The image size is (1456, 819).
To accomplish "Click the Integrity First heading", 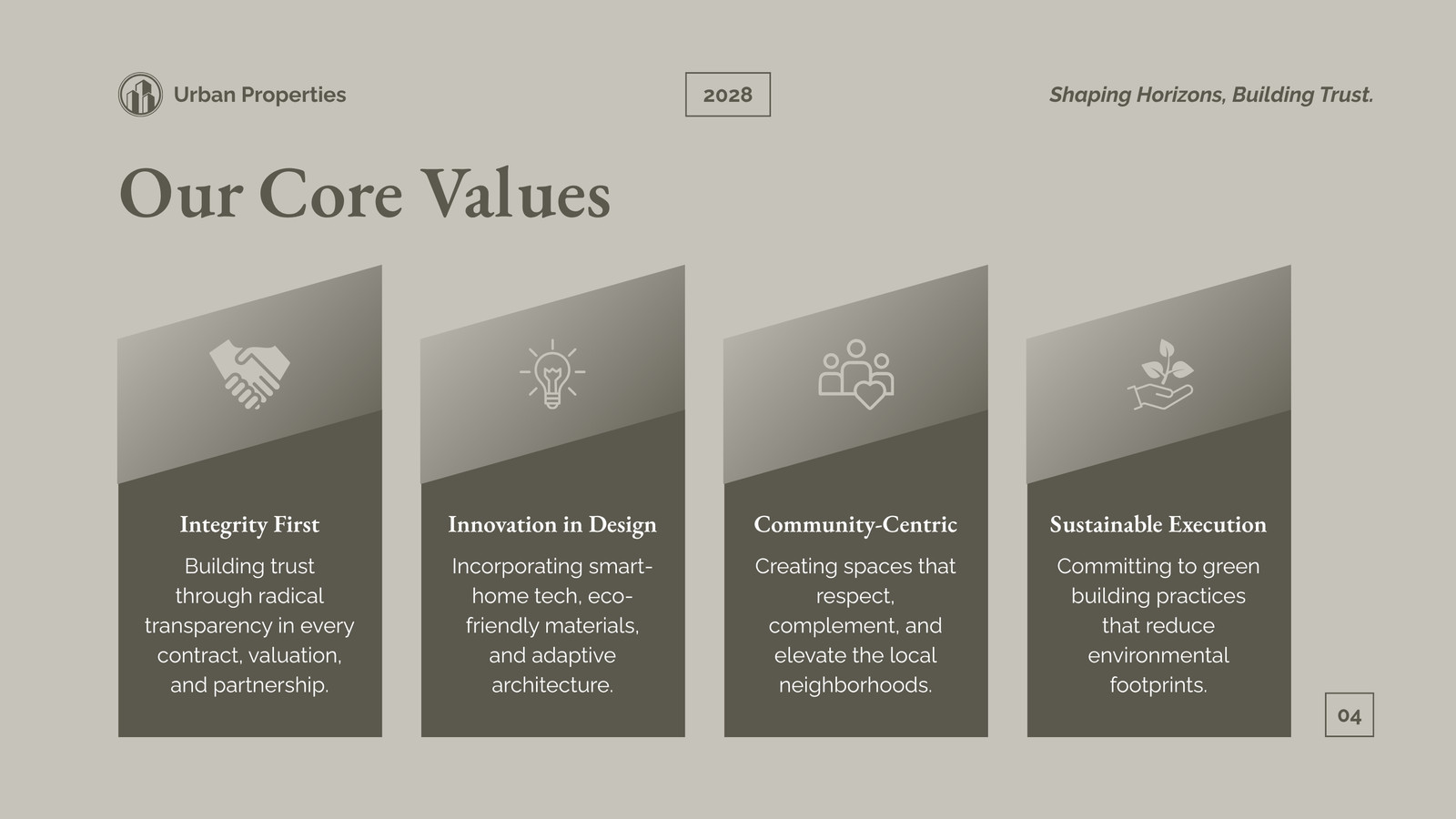I will (x=249, y=524).
